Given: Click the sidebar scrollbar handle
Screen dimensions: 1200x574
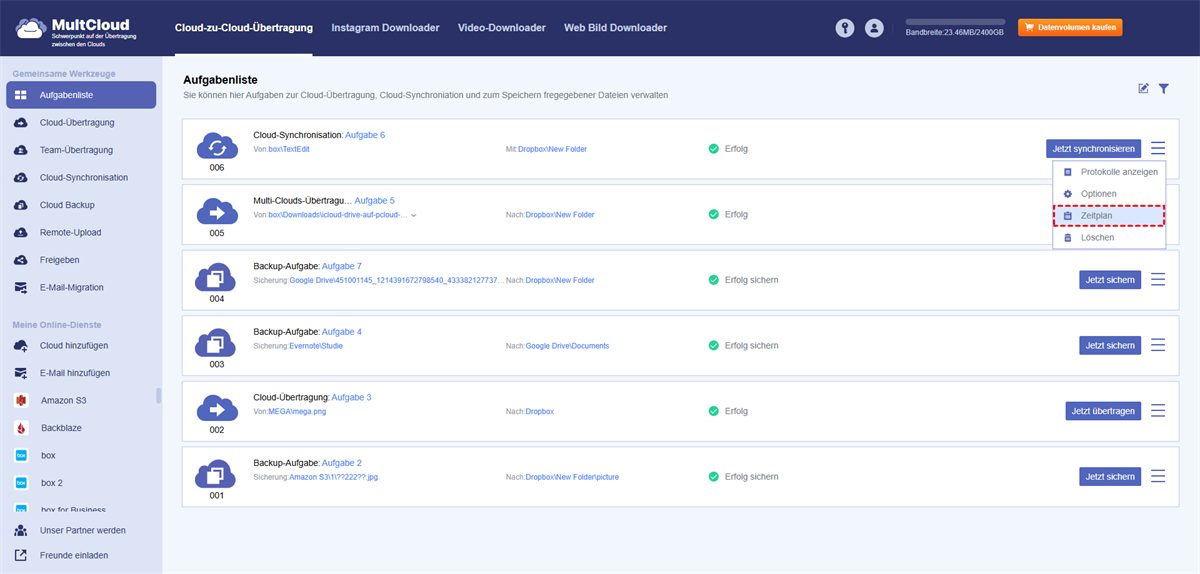Looking at the screenshot, I should pos(158,395).
